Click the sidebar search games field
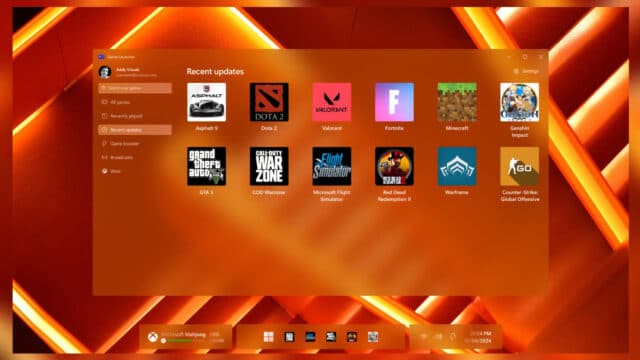 135,88
